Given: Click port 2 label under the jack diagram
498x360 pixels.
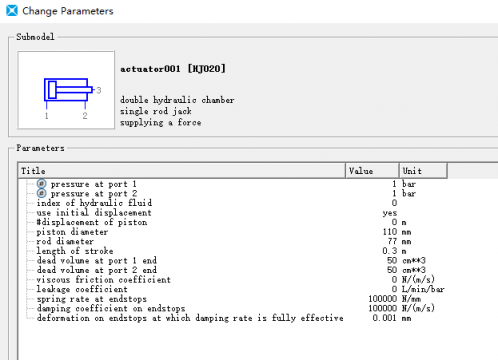Looking at the screenshot, I should point(85,116).
